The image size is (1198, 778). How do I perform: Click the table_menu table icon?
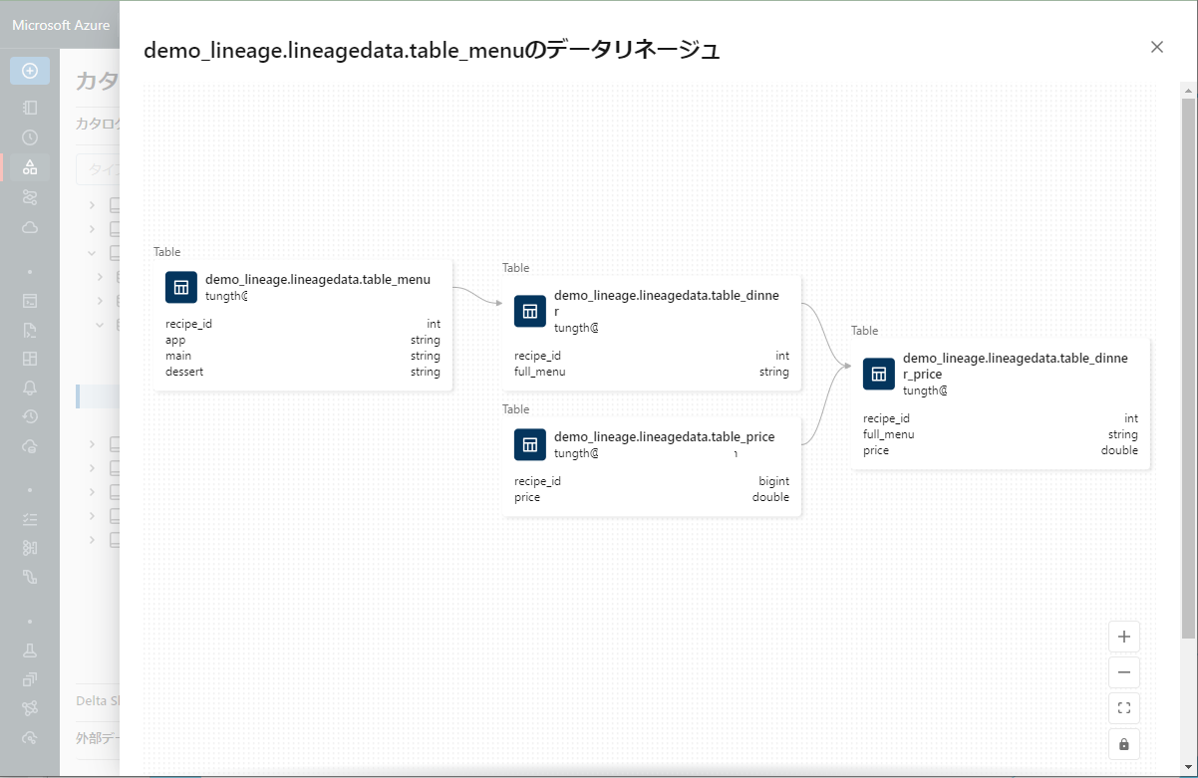[181, 287]
